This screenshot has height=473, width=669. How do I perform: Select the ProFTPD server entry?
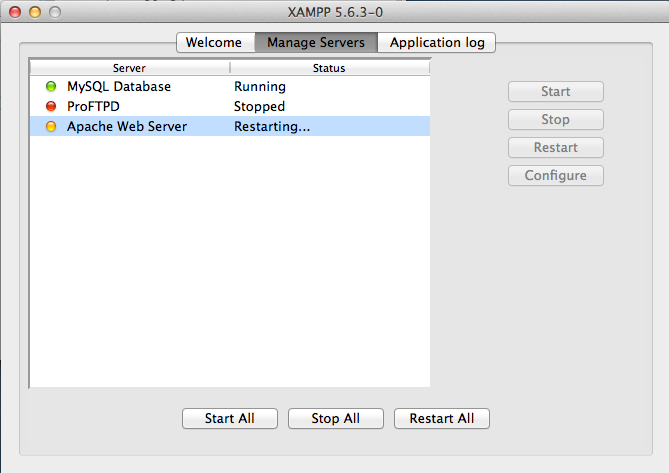[x=92, y=107]
